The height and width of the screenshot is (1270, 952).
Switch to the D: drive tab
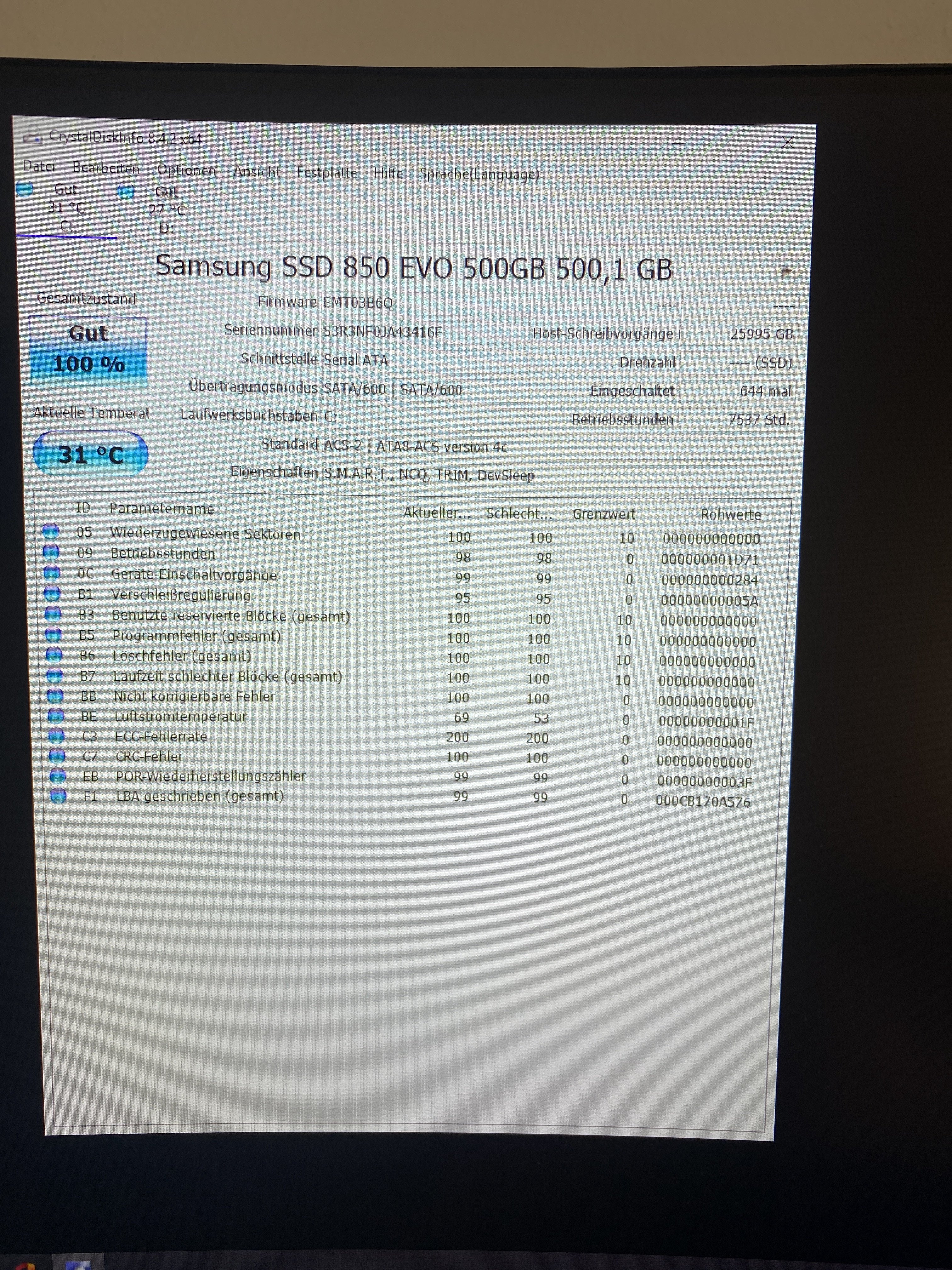167,210
